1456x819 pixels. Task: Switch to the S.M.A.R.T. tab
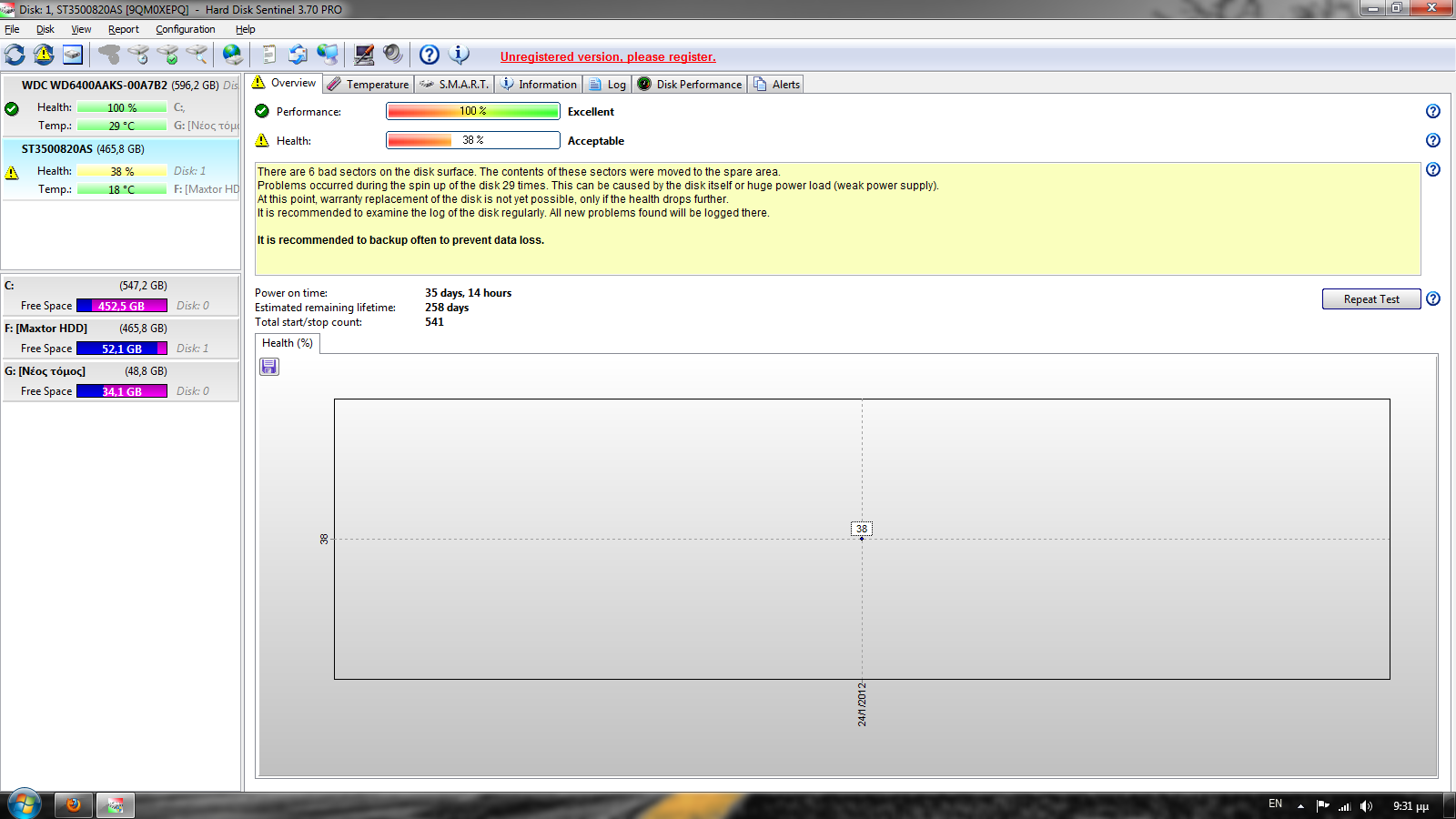(454, 84)
